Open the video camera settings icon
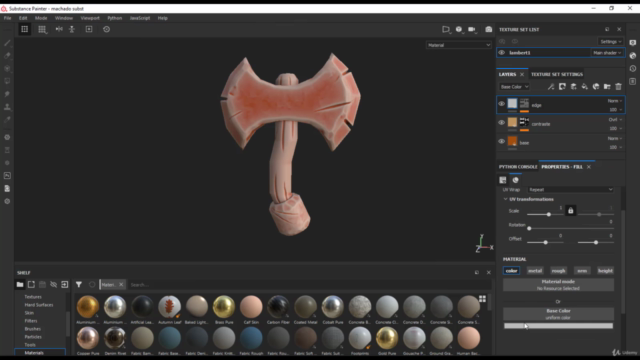Image resolution: width=640 pixels, height=360 pixels. click(x=472, y=29)
